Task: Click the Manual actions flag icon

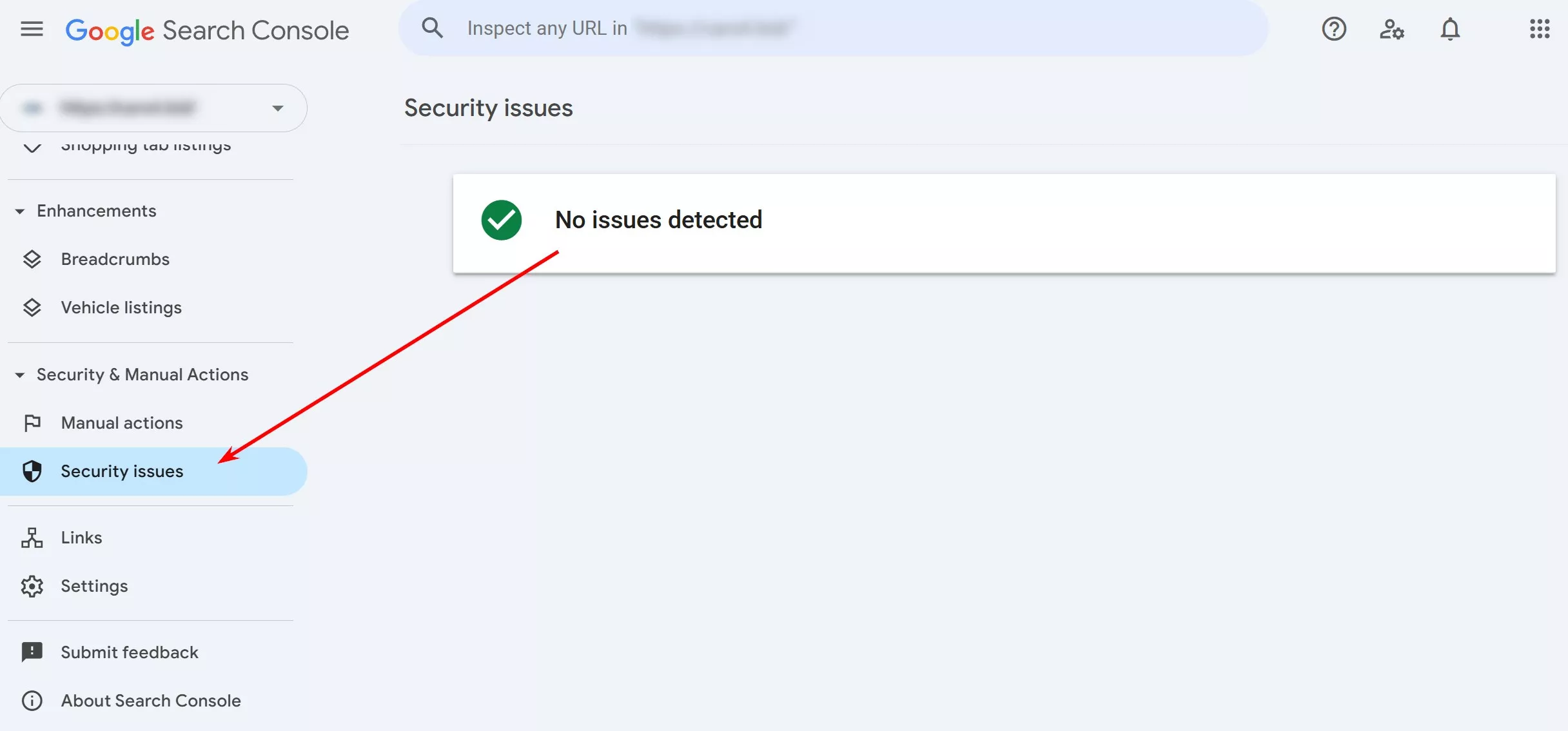Action: 32,423
